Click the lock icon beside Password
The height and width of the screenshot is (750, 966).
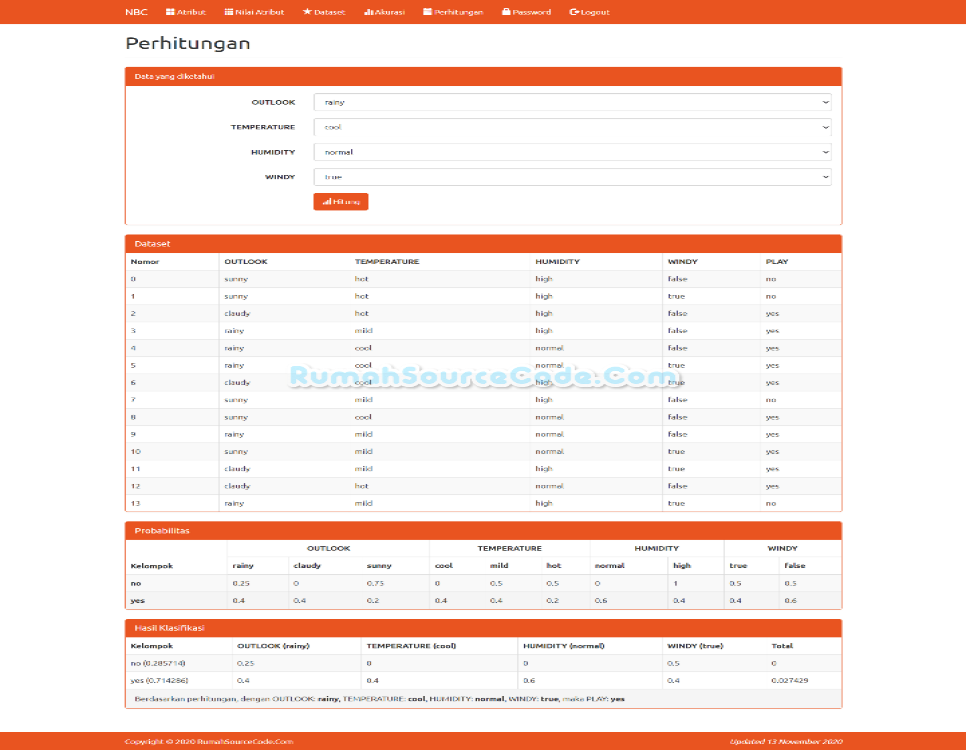509,12
